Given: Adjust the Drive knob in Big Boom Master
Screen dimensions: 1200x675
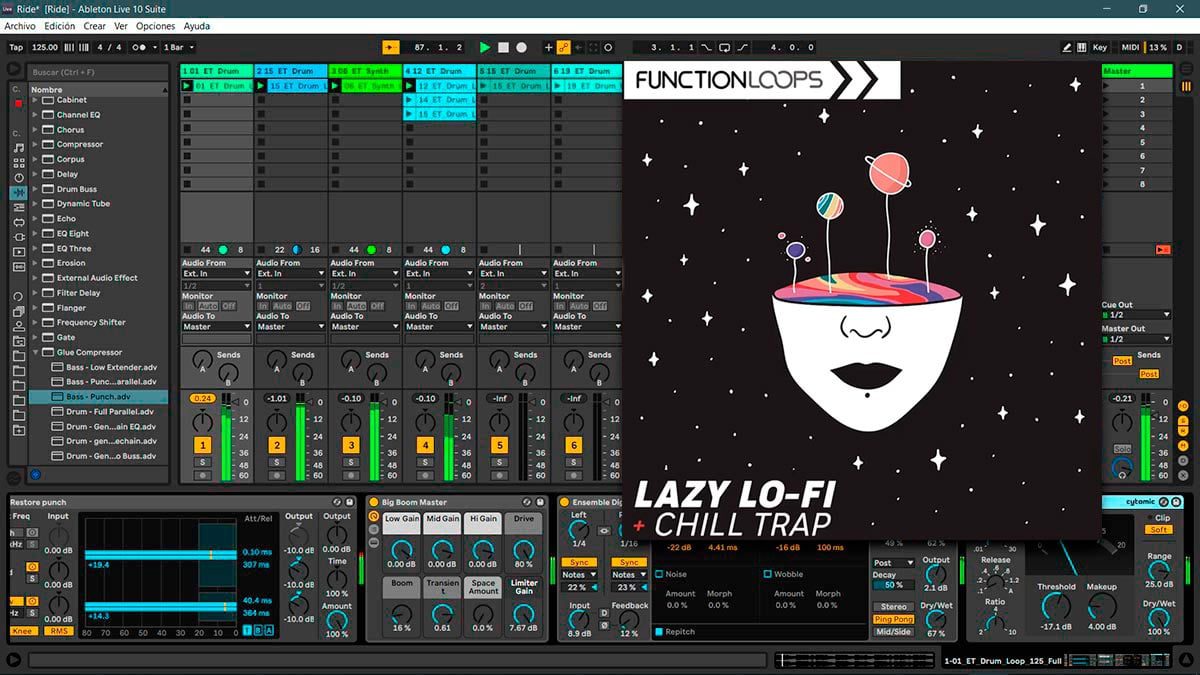Looking at the screenshot, I should (x=524, y=549).
